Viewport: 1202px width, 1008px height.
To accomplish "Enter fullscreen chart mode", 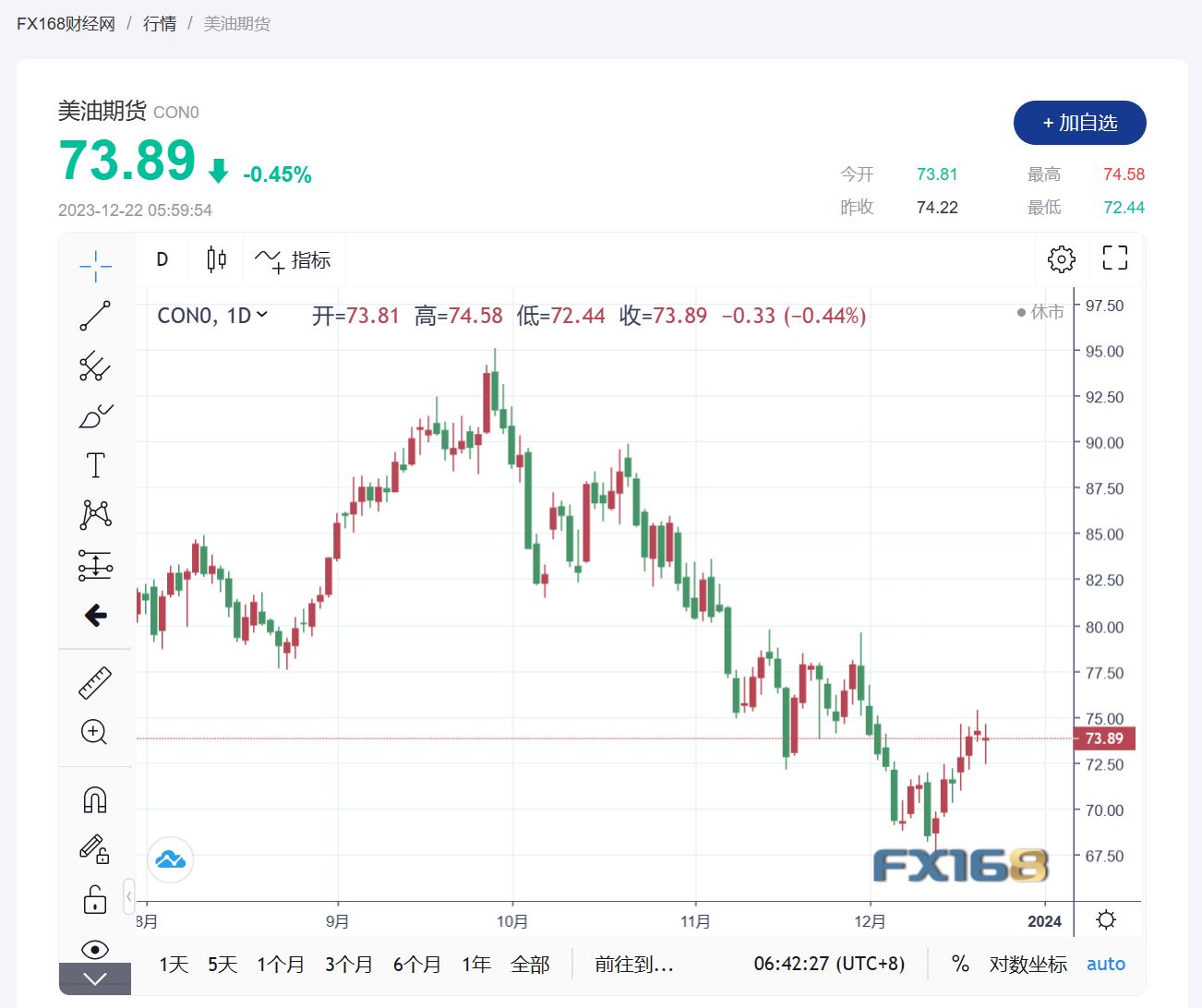I will coord(1115,258).
